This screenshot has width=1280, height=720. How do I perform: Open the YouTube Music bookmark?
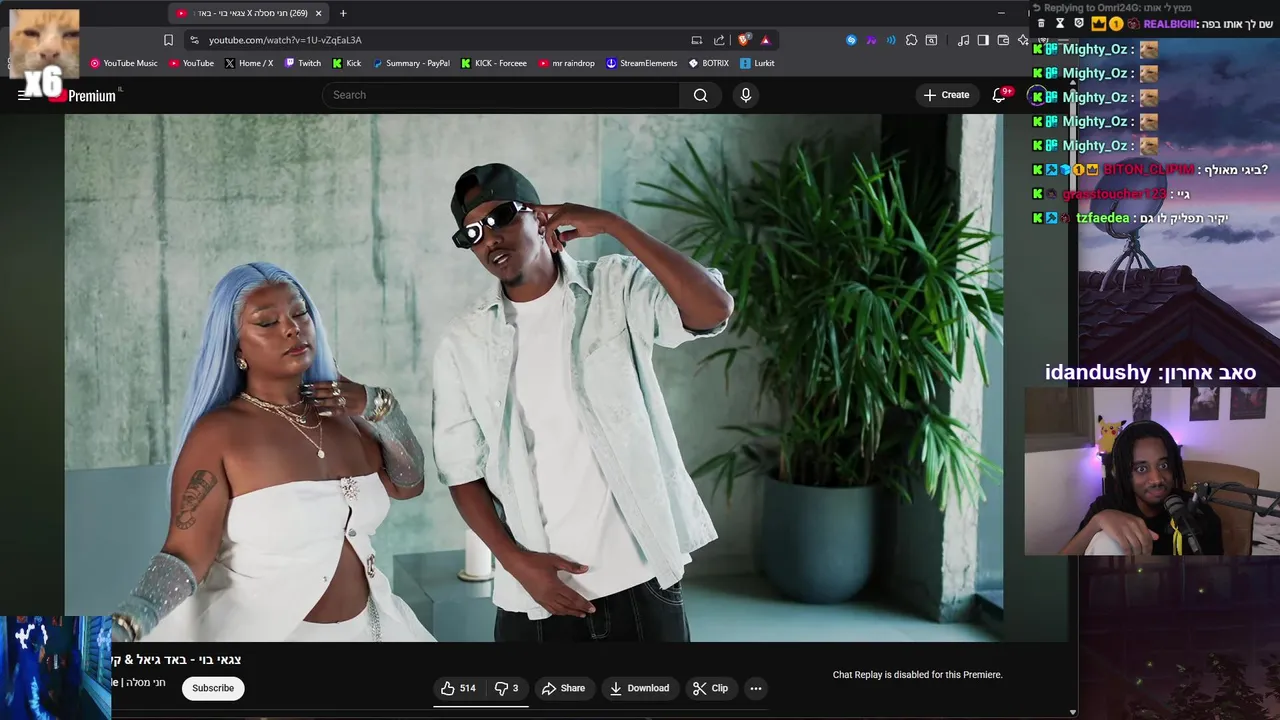124,63
